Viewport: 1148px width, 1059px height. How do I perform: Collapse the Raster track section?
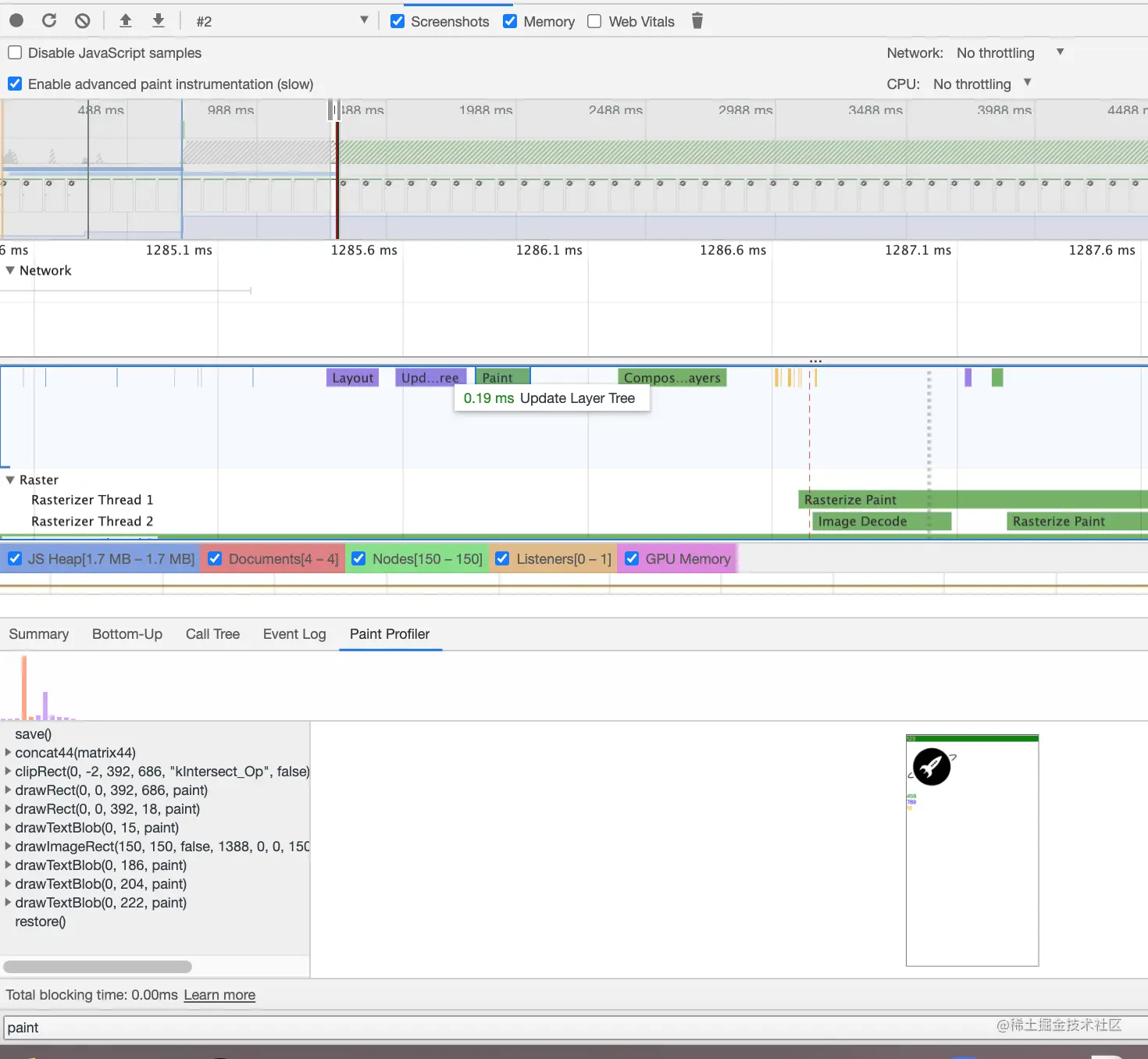tap(10, 480)
